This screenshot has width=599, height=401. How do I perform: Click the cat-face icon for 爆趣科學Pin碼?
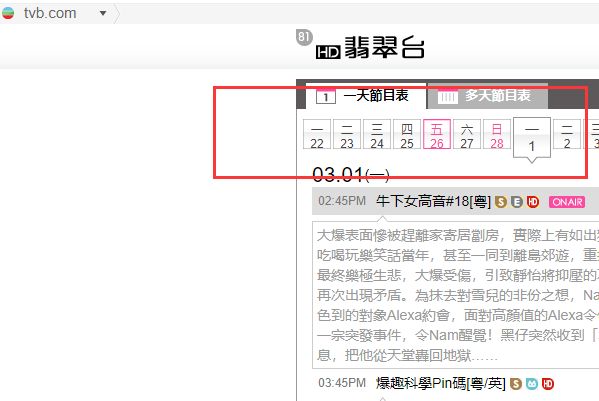[x=532, y=384]
